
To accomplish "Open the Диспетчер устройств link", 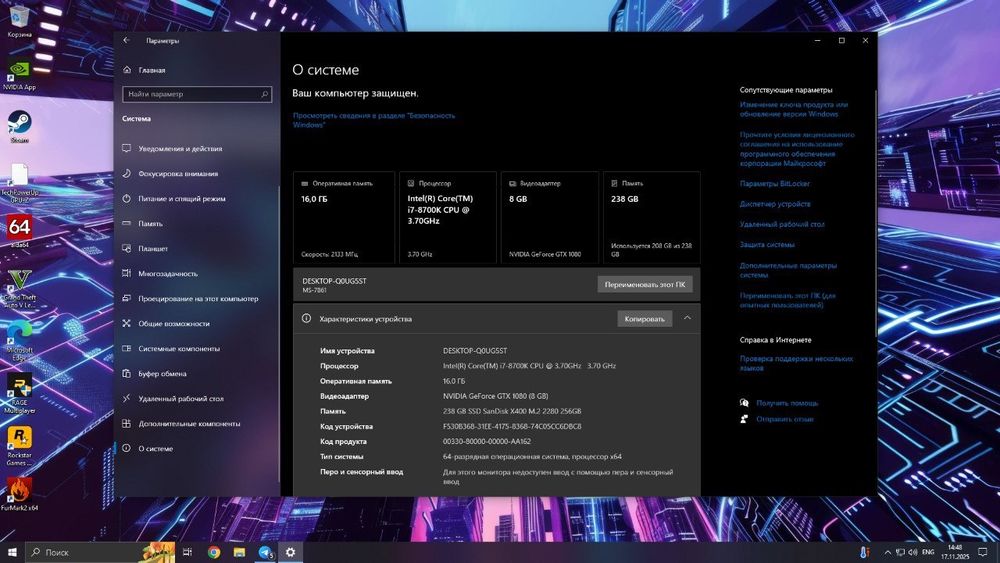I will [x=776, y=204].
